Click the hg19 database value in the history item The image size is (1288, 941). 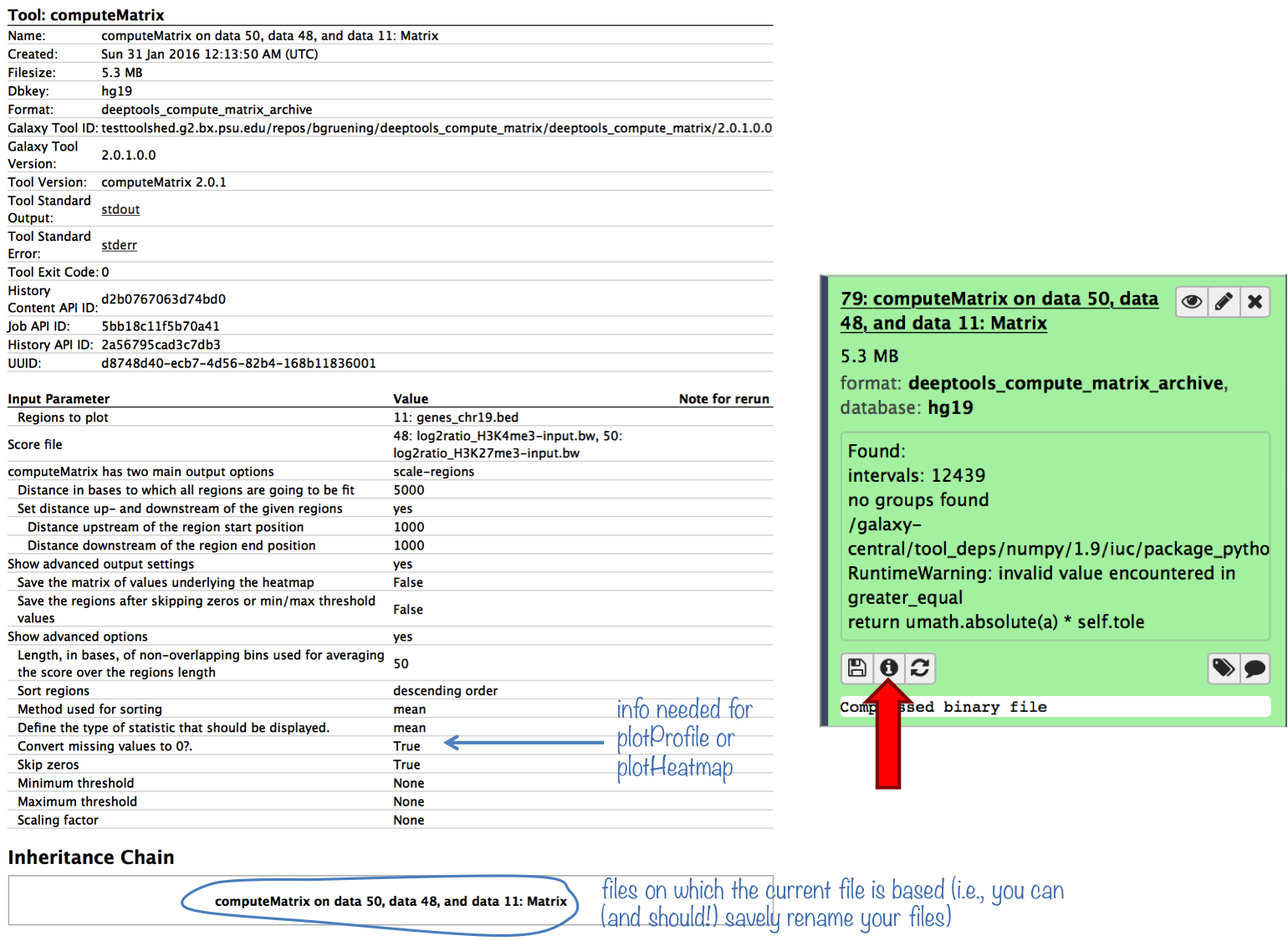pos(950,407)
